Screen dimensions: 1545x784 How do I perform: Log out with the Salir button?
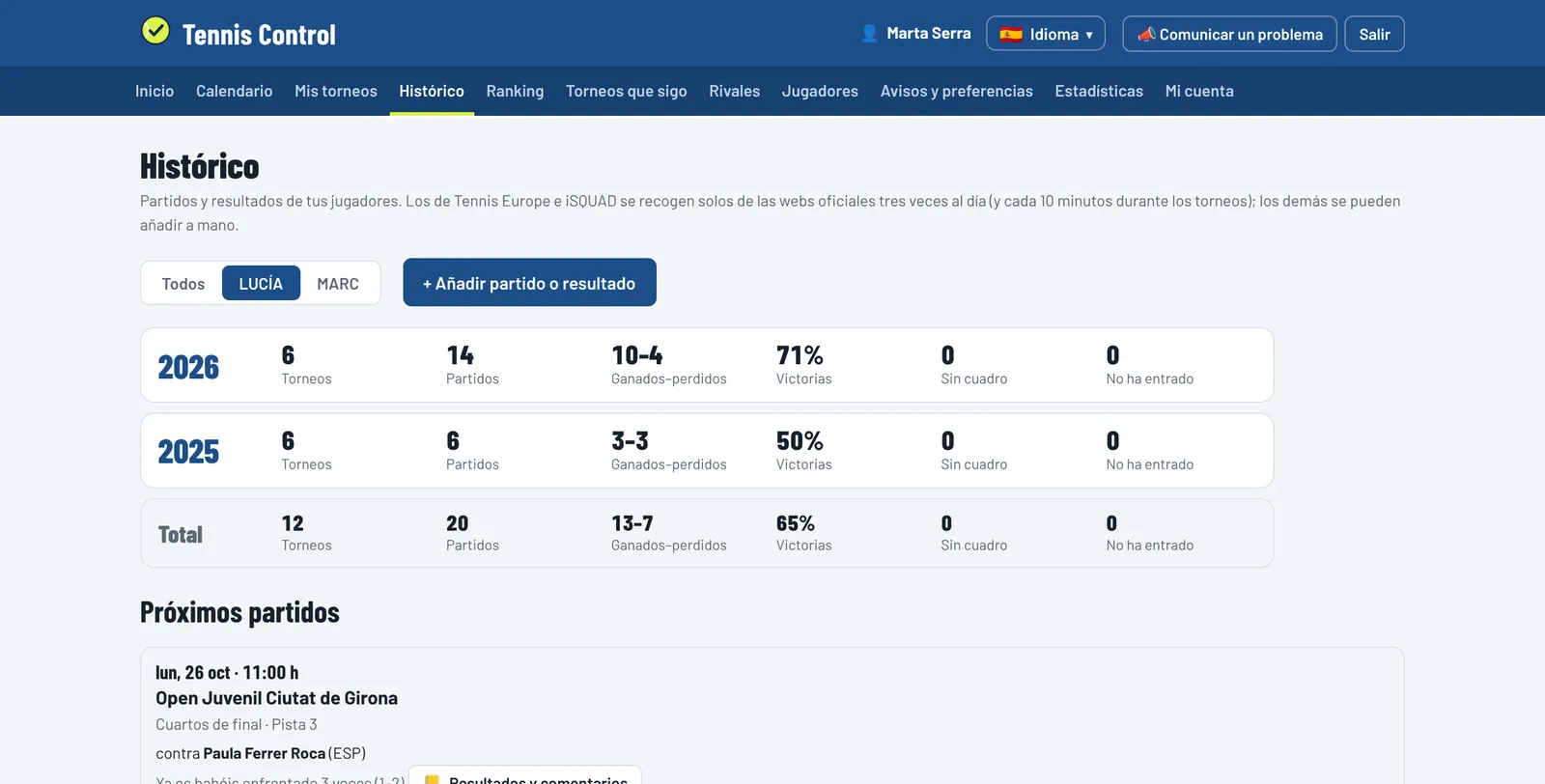(x=1374, y=34)
